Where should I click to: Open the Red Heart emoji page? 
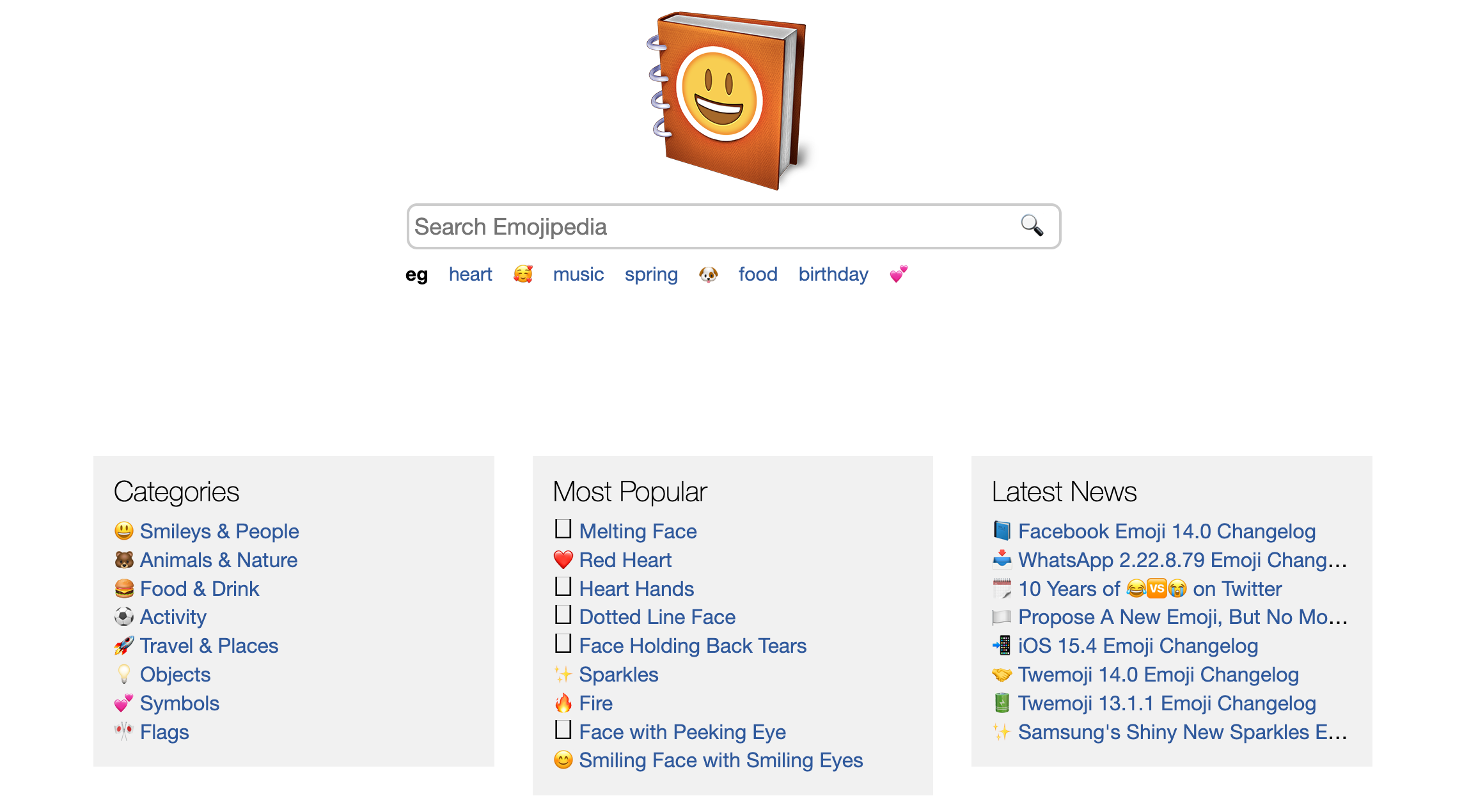[x=625, y=560]
